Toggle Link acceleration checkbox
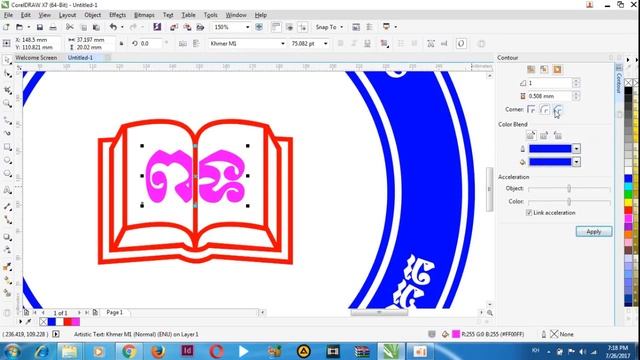This screenshot has height=360, width=640. (529, 213)
